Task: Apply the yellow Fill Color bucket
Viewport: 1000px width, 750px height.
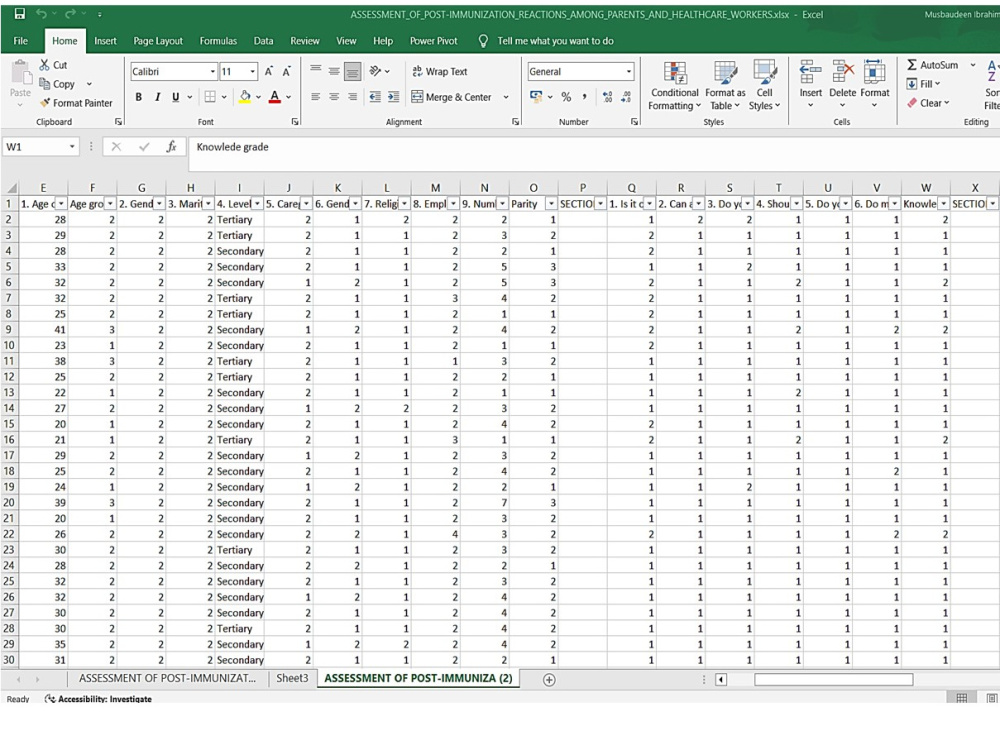Action: click(244, 97)
